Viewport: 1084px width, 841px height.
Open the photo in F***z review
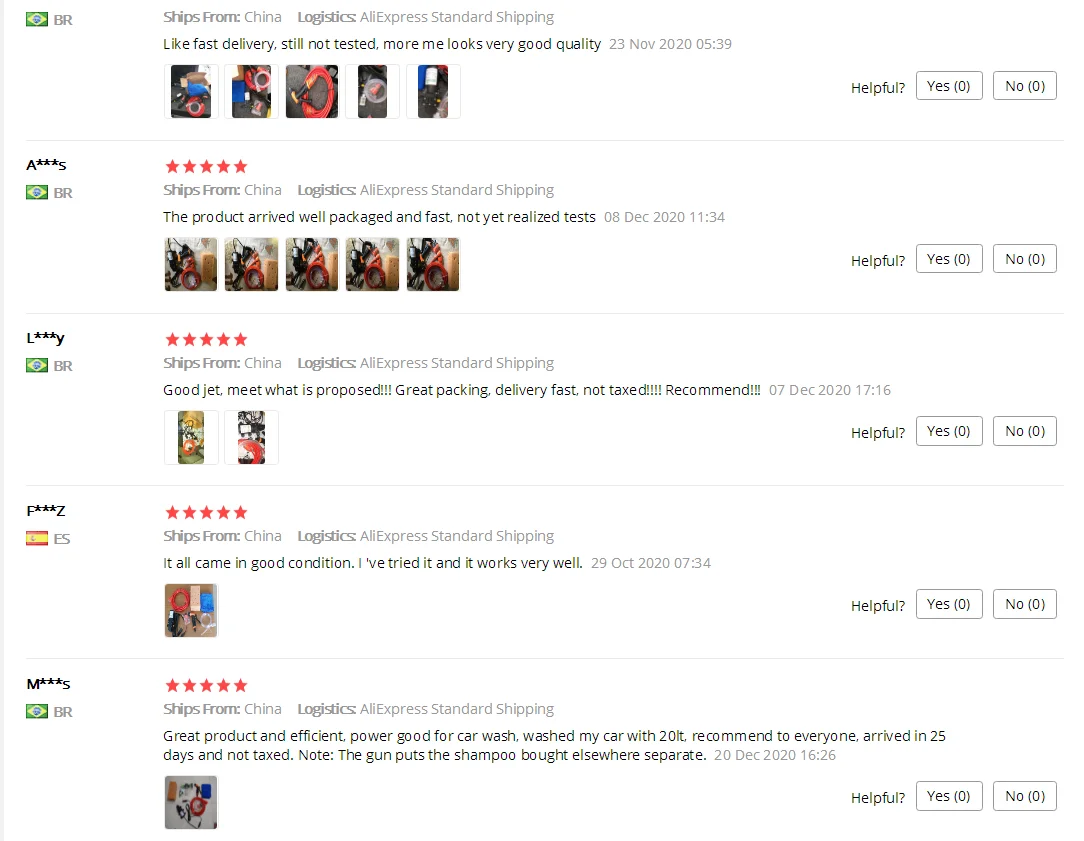[x=191, y=610]
